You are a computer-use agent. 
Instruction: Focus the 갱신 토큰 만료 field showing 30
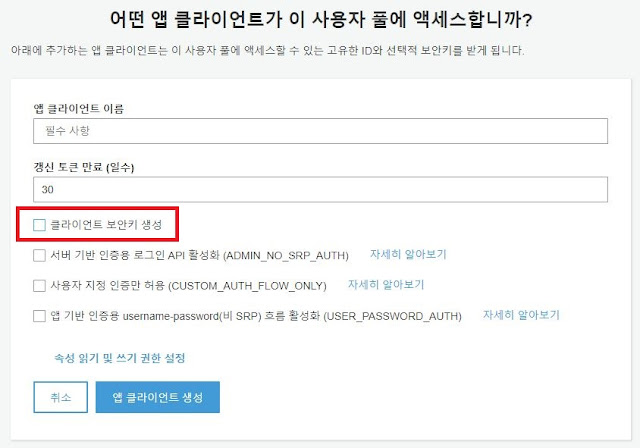pos(320,189)
